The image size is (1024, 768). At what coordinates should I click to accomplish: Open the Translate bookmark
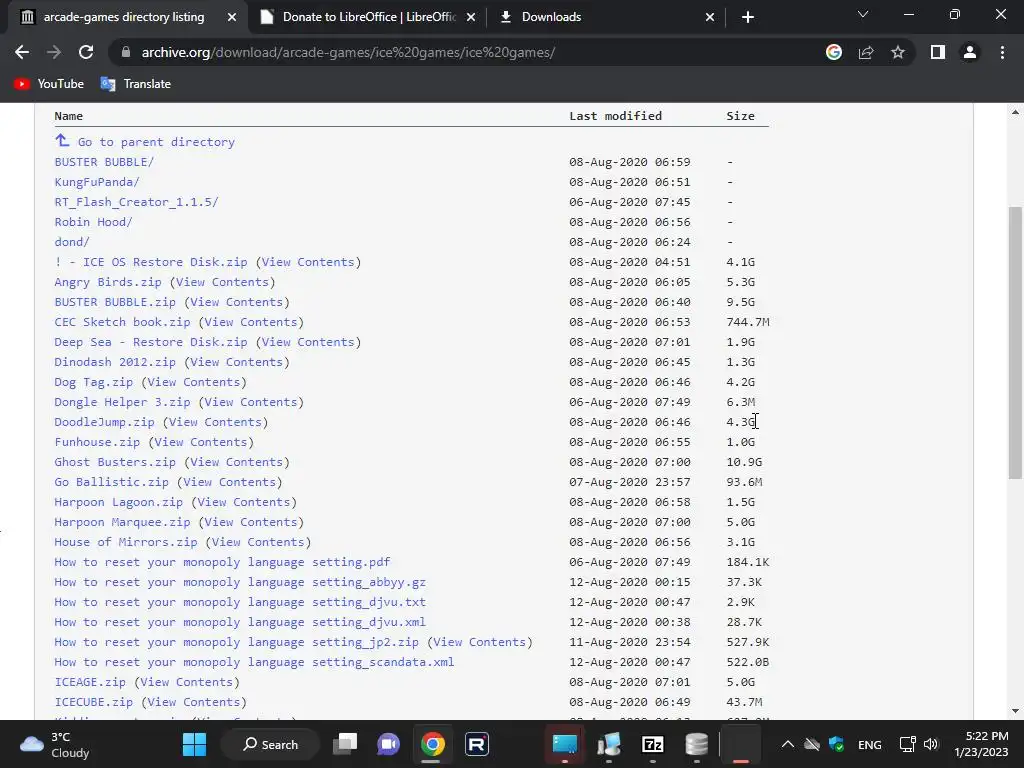pyautogui.click(x=136, y=84)
